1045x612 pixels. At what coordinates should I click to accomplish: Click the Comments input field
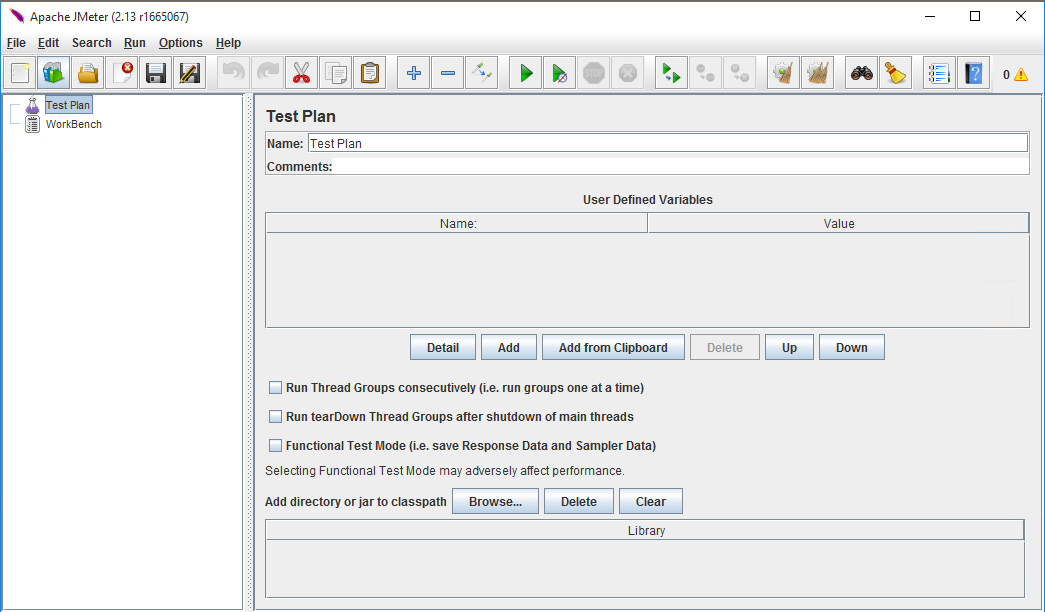coord(680,167)
